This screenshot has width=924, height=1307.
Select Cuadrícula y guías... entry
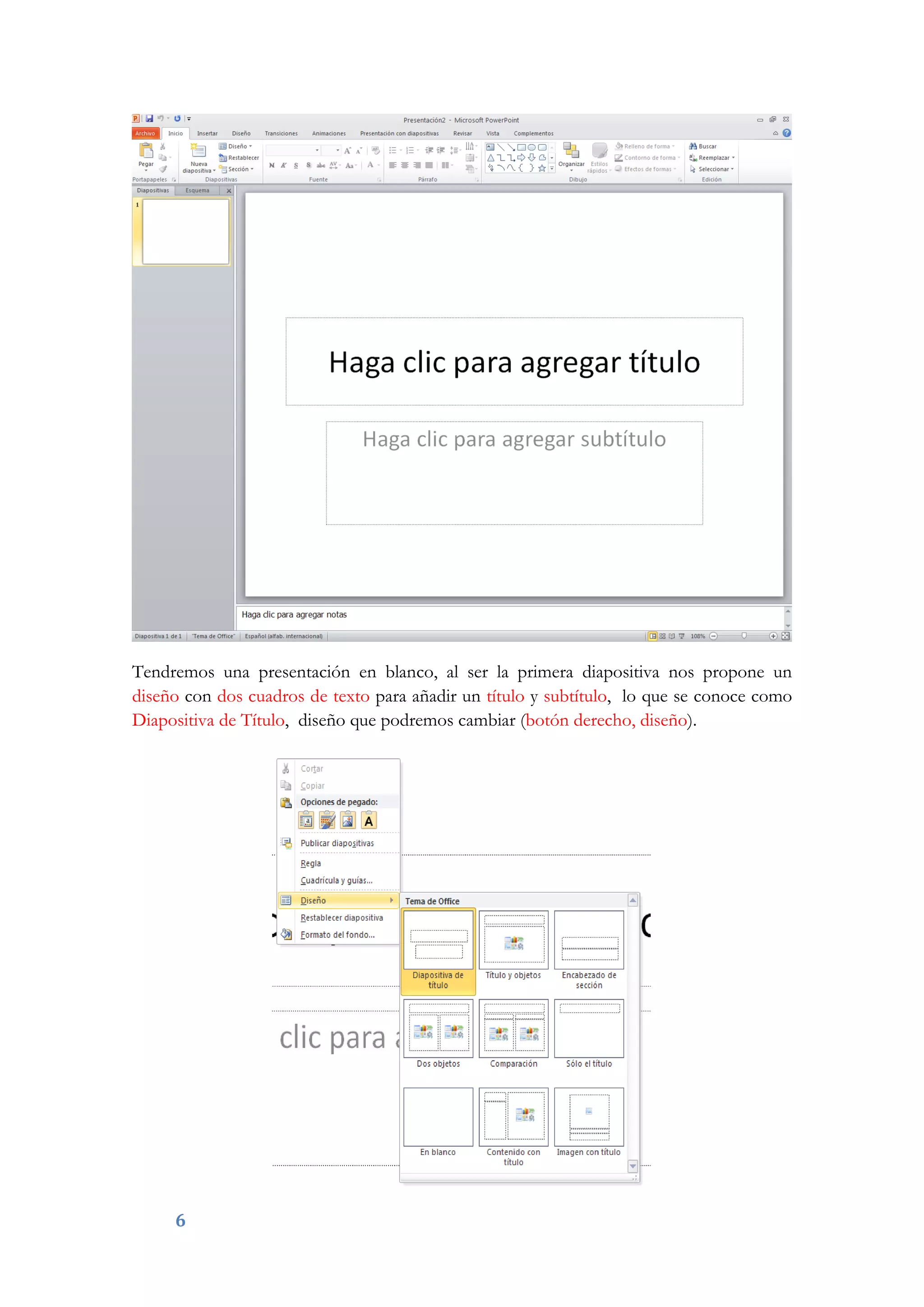pos(338,880)
